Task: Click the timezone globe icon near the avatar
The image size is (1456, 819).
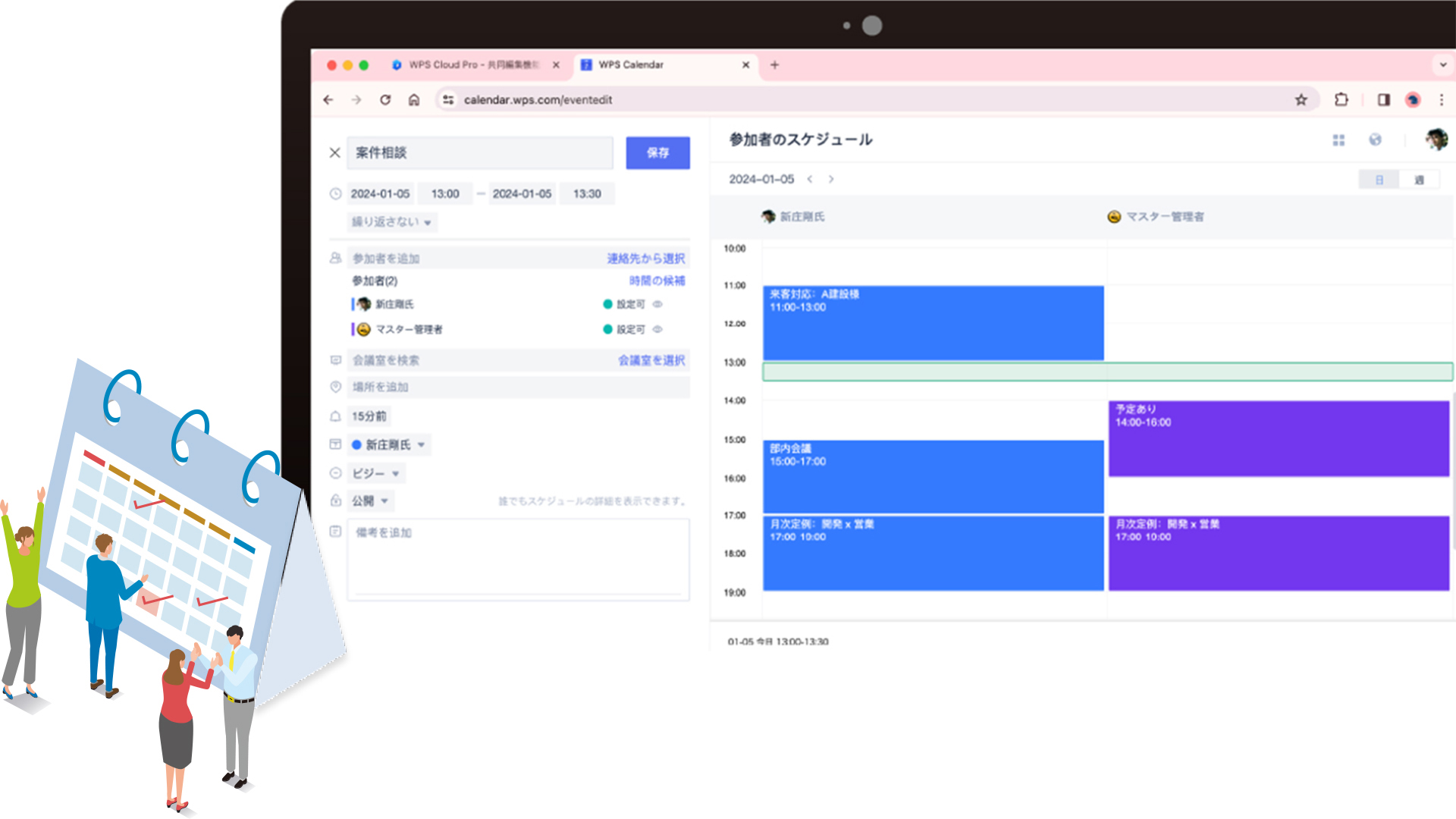Action: (1376, 140)
